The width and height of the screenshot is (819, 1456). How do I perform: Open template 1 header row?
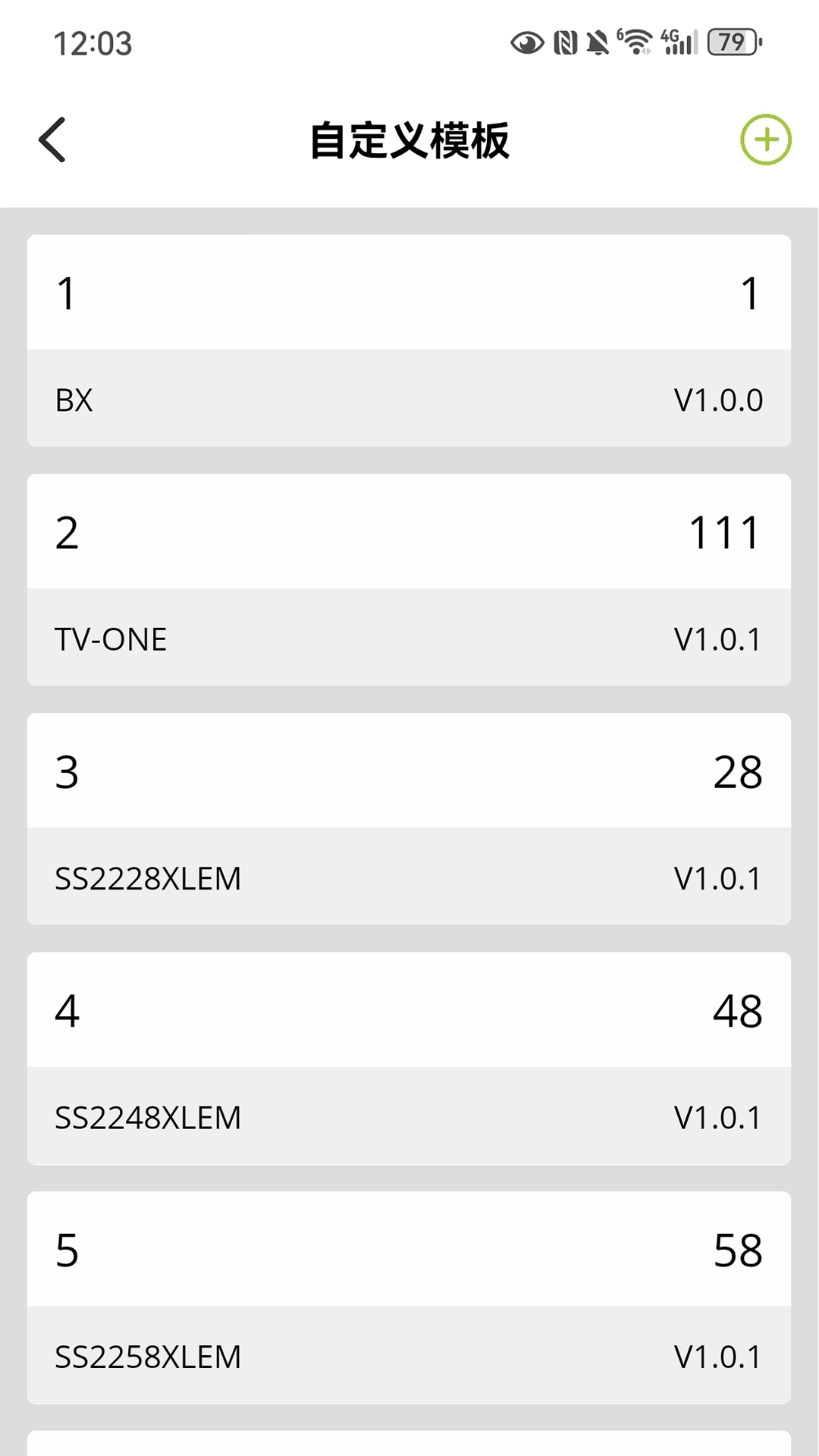[x=409, y=293]
